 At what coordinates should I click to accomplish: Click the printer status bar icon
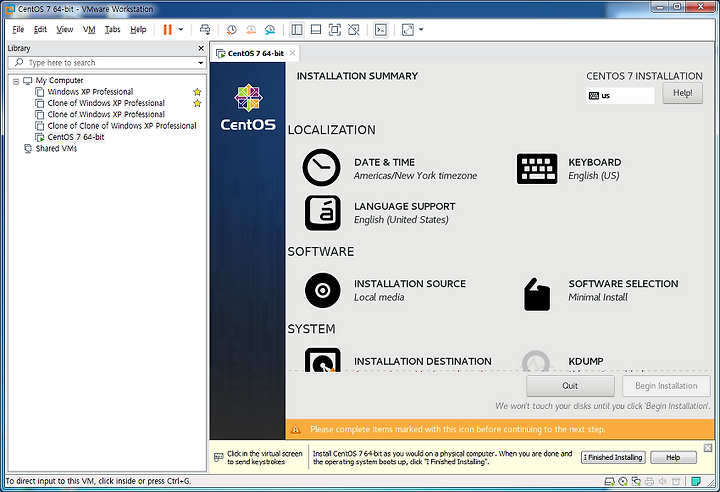(649, 481)
